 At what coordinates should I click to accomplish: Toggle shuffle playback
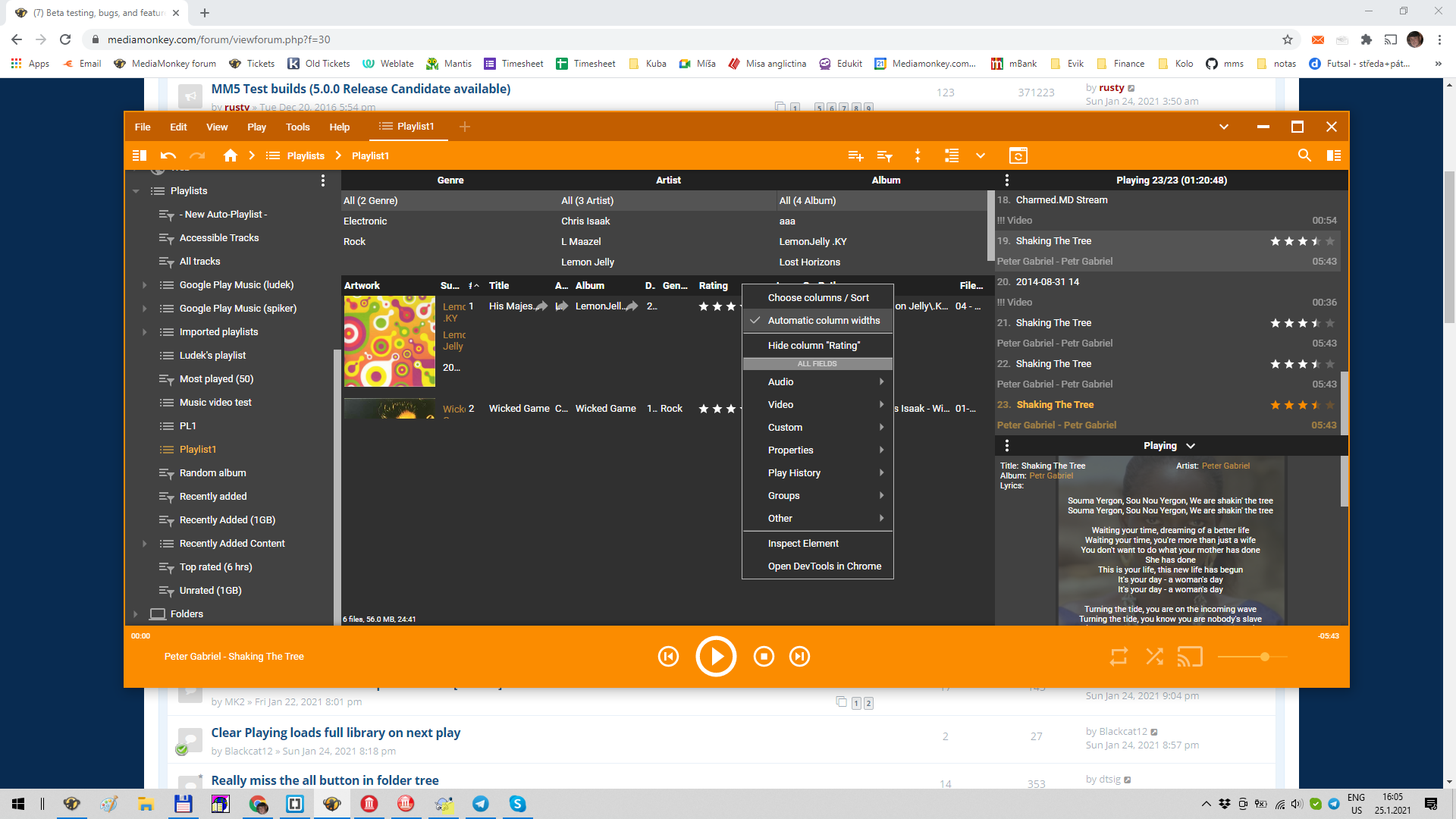click(x=1154, y=657)
